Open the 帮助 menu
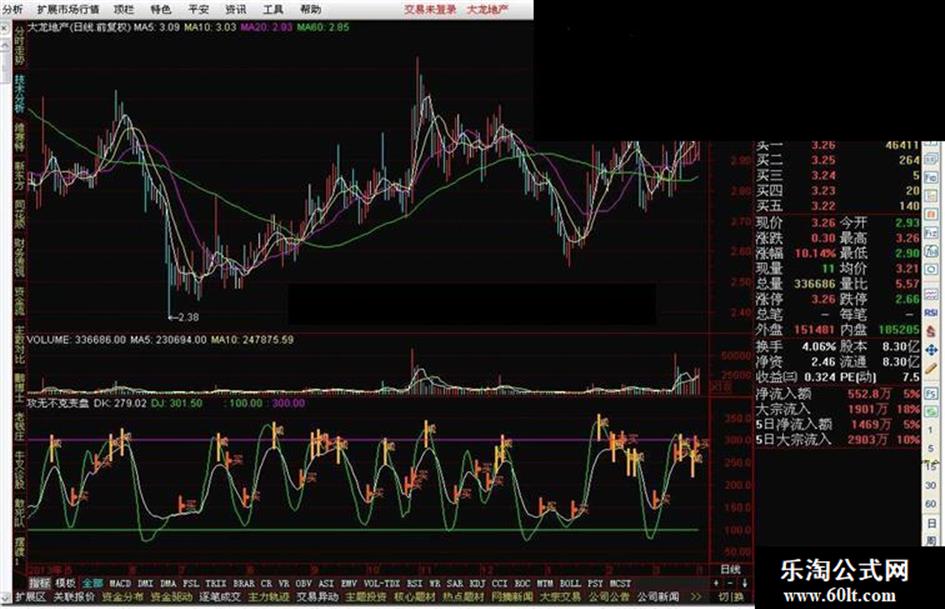 pyautogui.click(x=310, y=10)
